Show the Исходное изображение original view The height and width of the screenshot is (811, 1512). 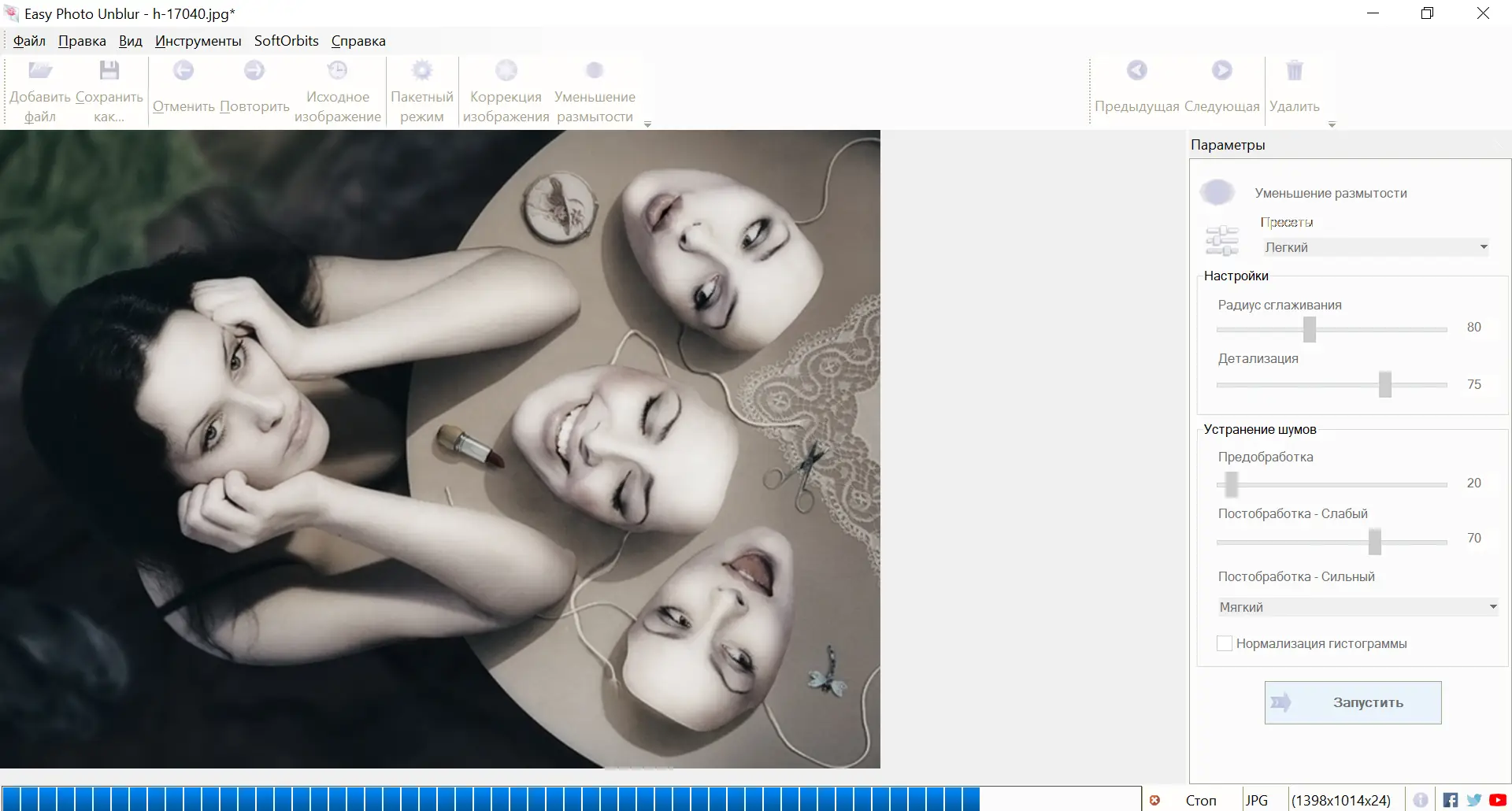(x=337, y=72)
